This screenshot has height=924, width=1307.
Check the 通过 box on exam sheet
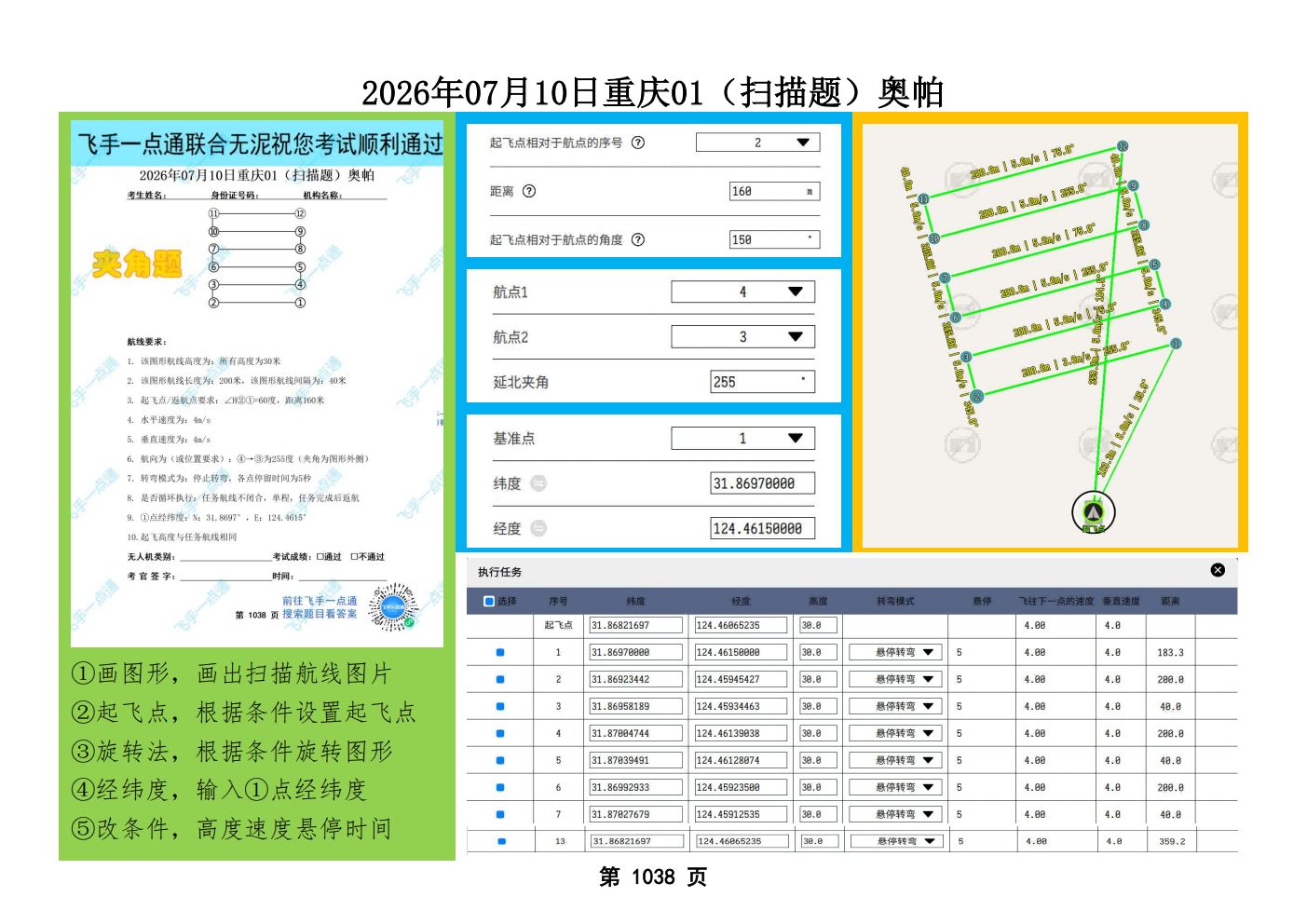pyautogui.click(x=320, y=557)
